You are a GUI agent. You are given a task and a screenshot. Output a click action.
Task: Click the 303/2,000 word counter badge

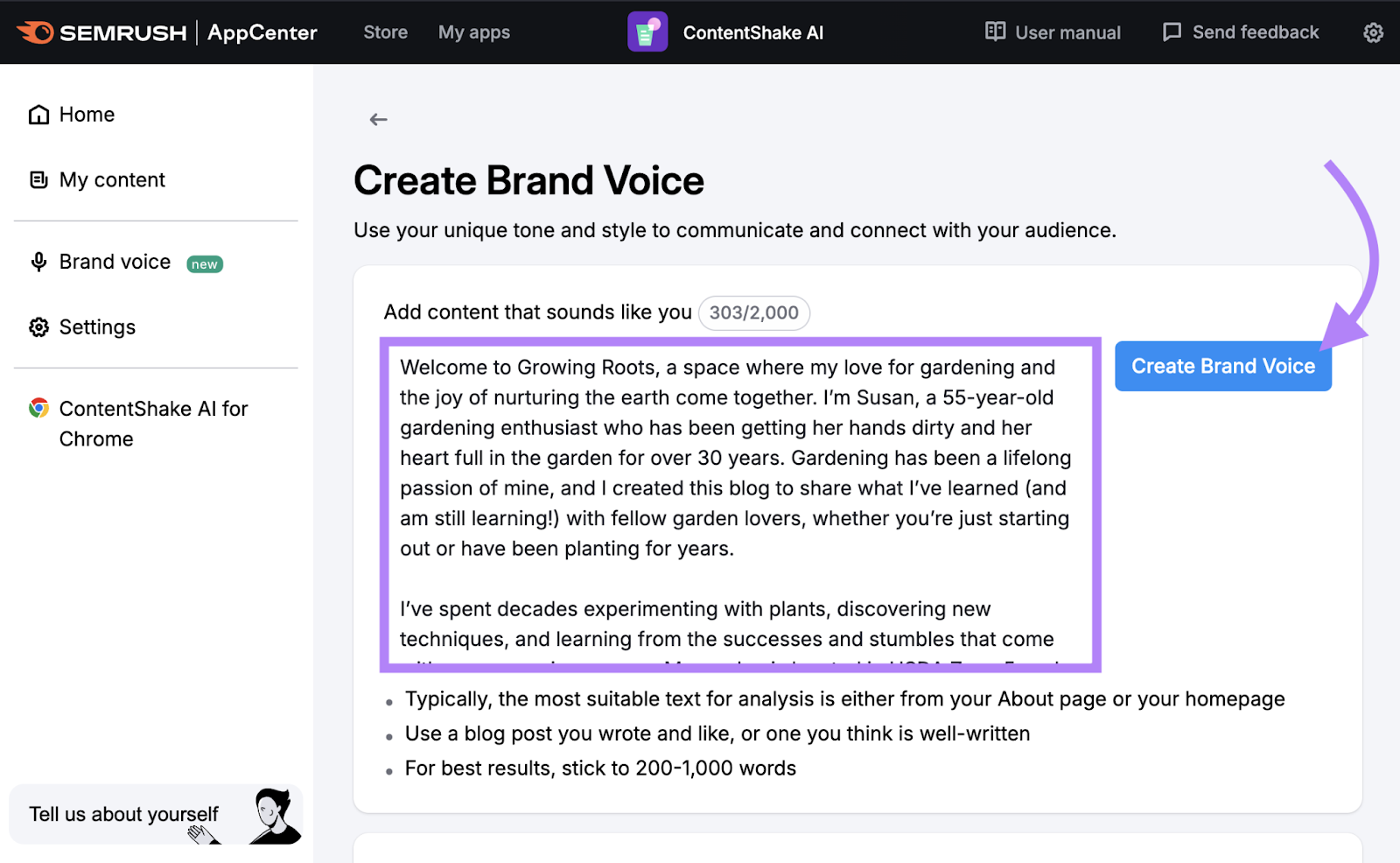753,312
